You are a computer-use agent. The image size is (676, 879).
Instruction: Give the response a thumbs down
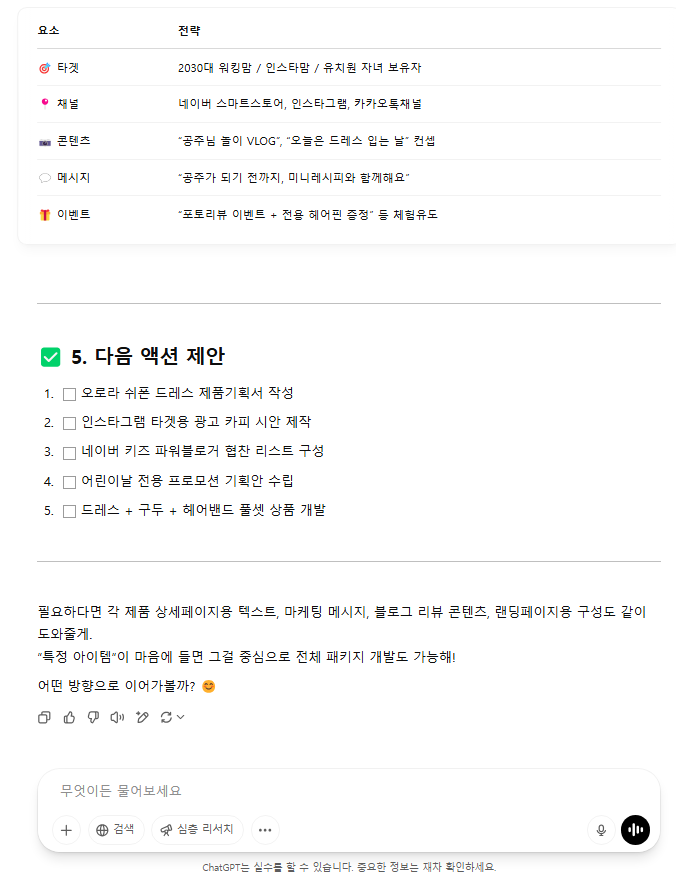pyautogui.click(x=93, y=717)
